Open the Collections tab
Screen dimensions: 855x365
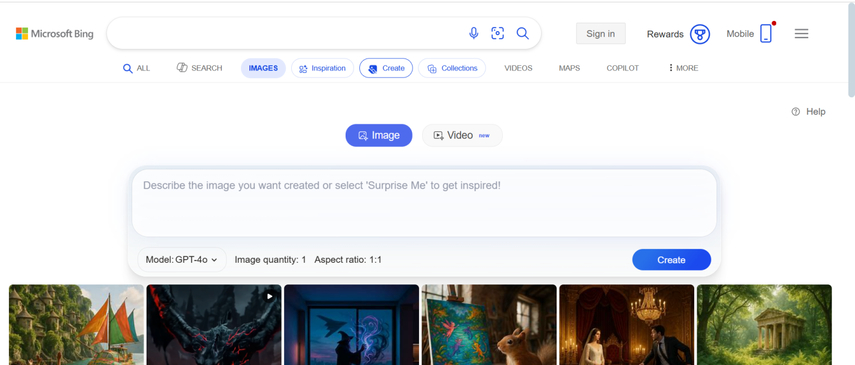point(452,68)
